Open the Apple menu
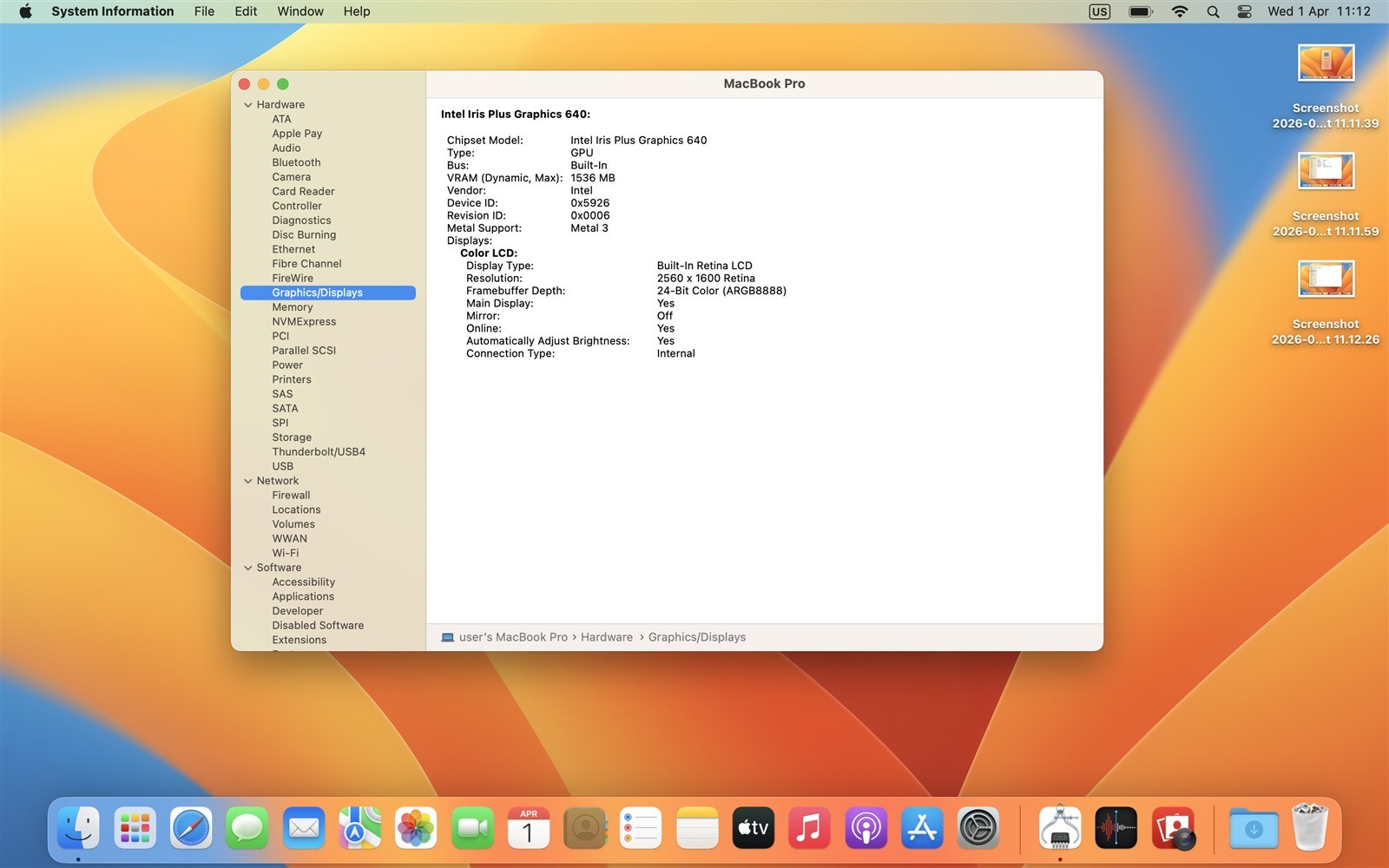This screenshot has height=868, width=1389. click(25, 11)
